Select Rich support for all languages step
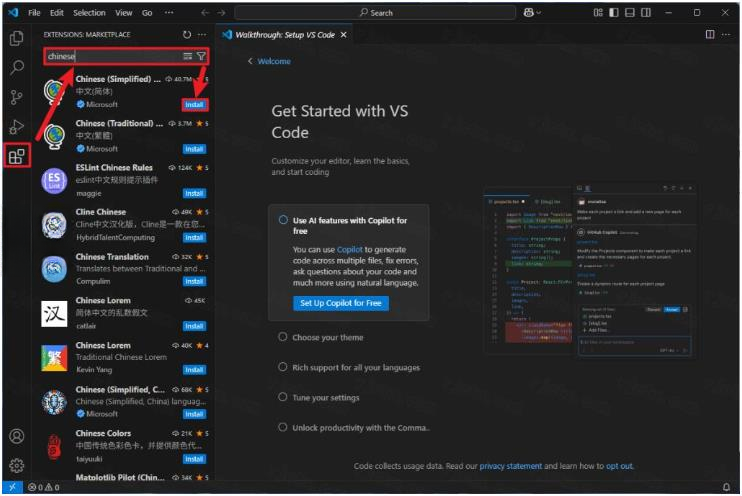Screen dimensions: 742x496 coord(355,367)
